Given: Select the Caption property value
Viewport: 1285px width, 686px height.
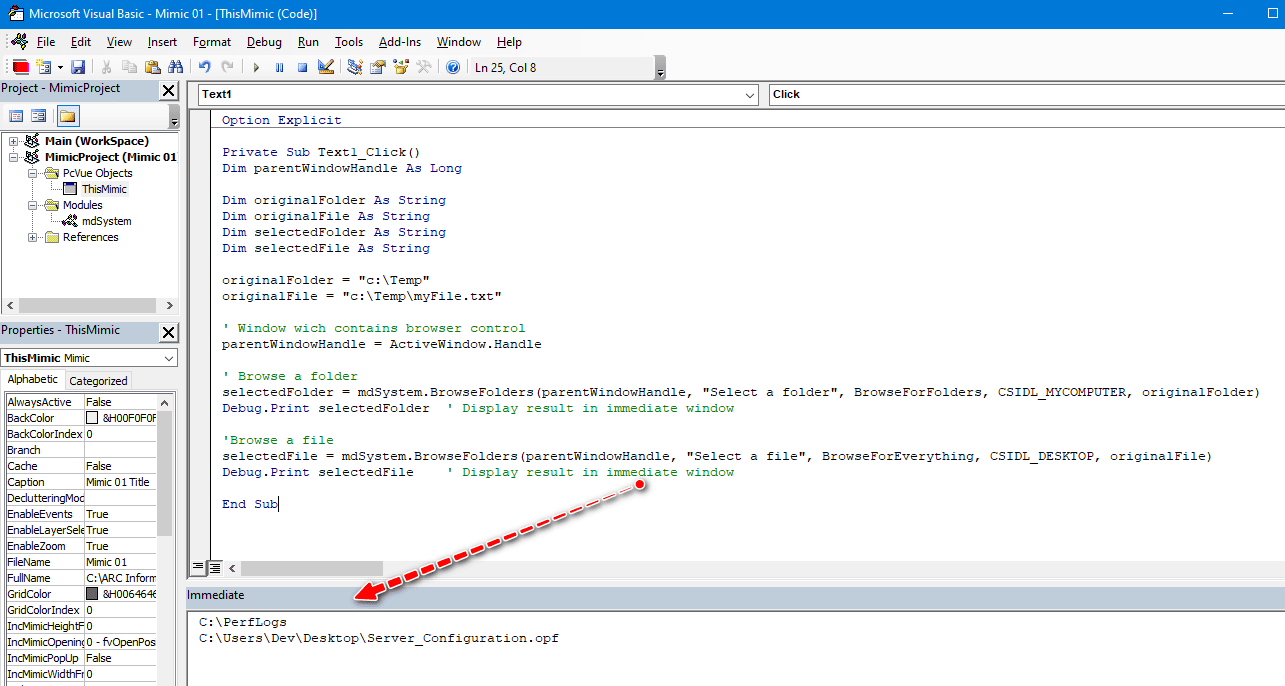Looking at the screenshot, I should point(120,482).
